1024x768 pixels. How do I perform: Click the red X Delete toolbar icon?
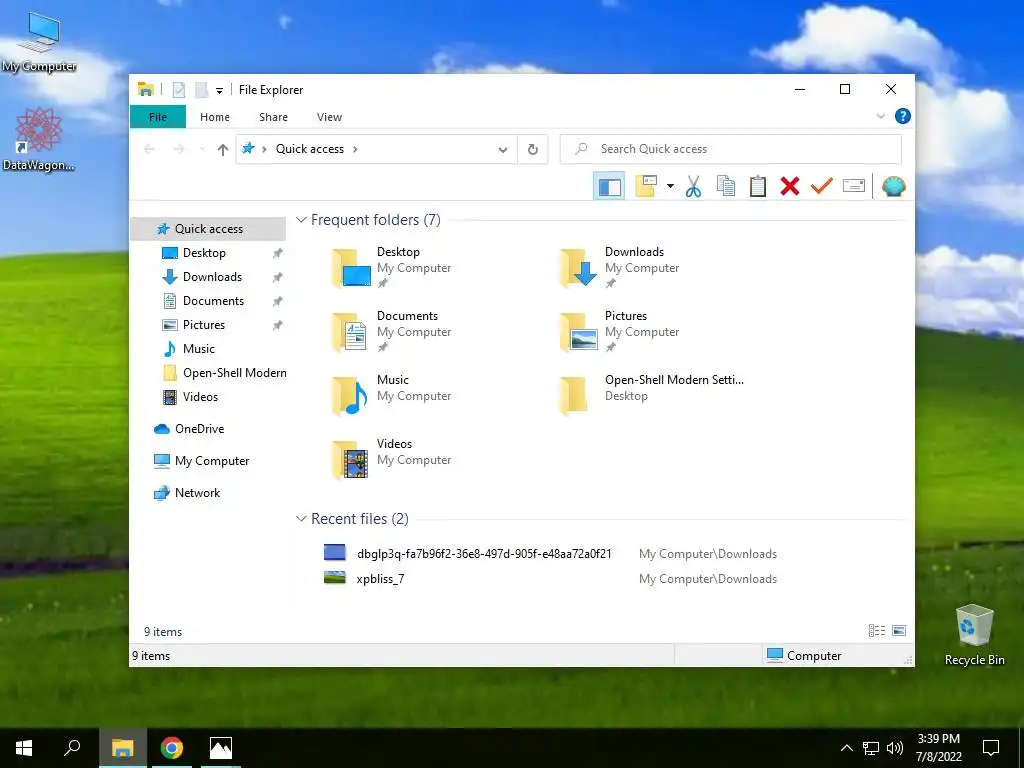point(790,186)
